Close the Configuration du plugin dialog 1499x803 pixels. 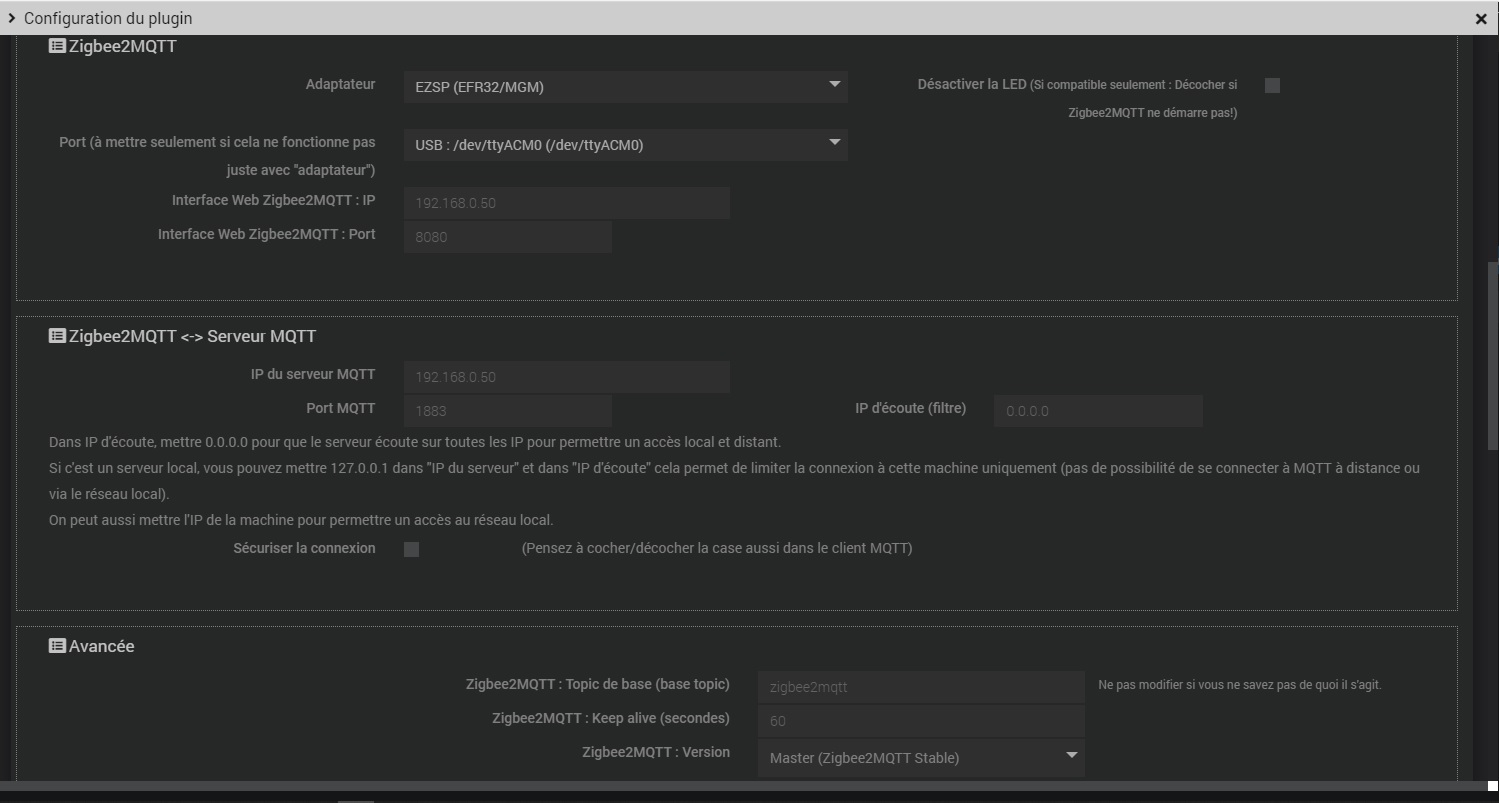[x=1481, y=18]
